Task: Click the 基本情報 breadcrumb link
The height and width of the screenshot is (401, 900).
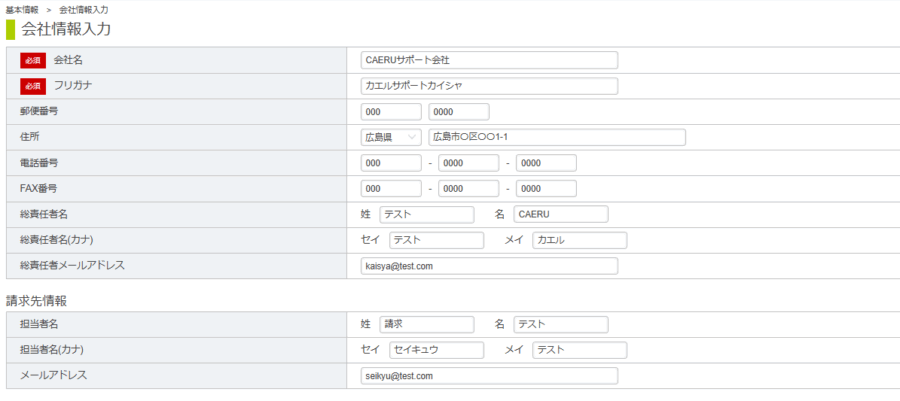Action: [22, 9]
